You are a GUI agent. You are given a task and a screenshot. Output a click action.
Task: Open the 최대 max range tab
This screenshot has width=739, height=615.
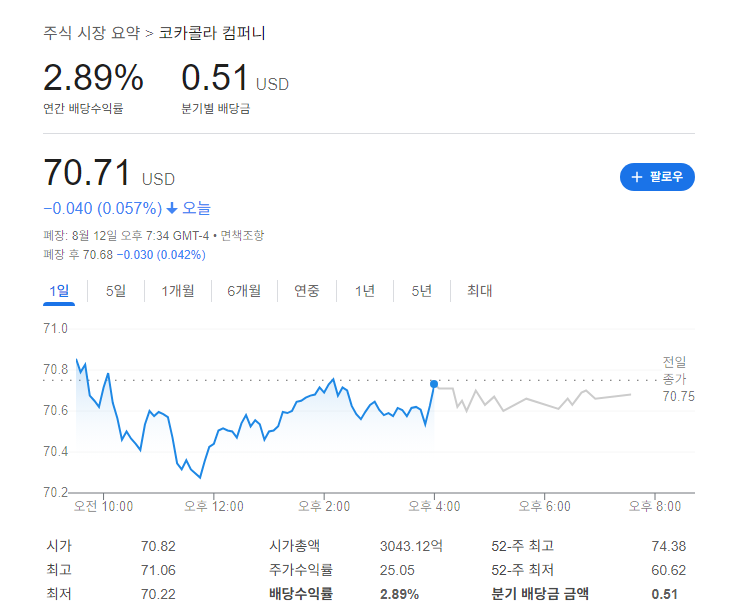coord(480,291)
